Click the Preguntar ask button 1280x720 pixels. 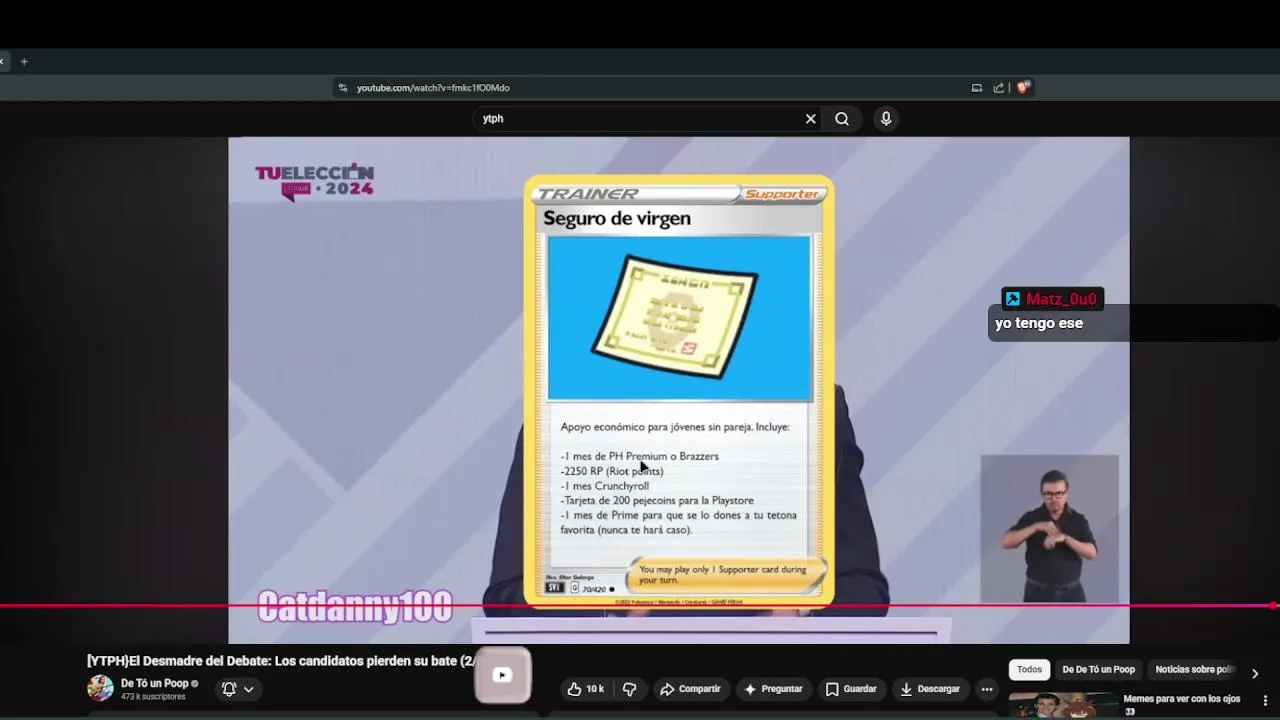pos(773,689)
